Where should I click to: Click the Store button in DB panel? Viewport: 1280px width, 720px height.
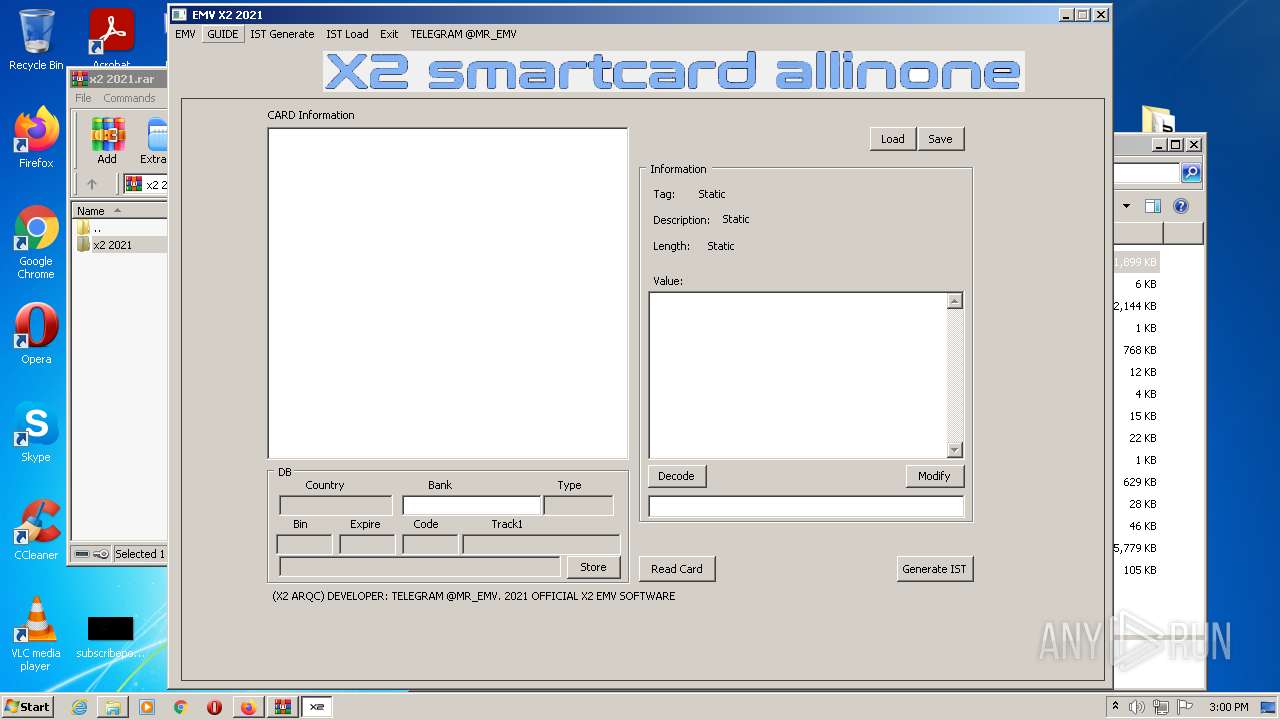[593, 567]
